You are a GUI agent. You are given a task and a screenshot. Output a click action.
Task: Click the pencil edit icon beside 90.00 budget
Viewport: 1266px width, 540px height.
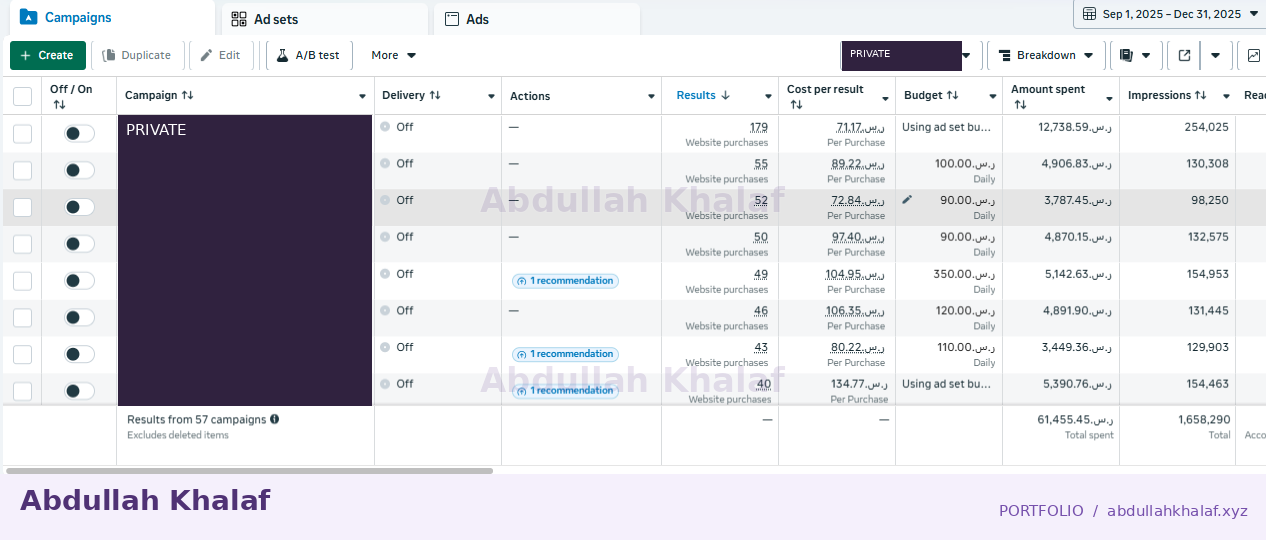[907, 200]
